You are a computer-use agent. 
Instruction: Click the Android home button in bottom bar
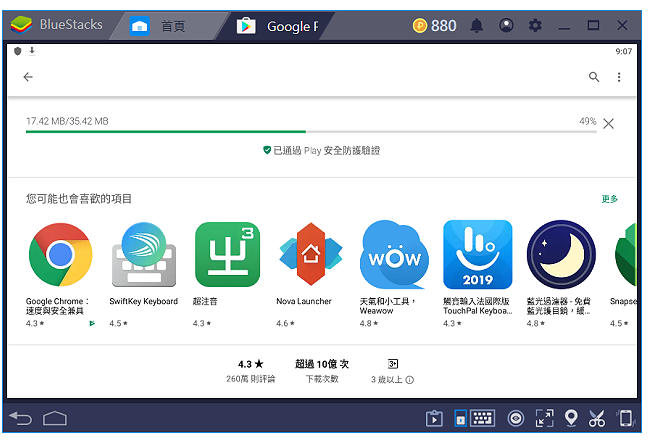click(55, 418)
